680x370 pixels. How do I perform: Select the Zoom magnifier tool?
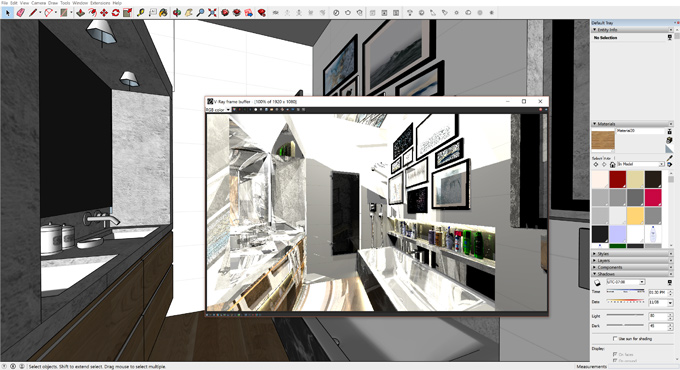[200, 13]
